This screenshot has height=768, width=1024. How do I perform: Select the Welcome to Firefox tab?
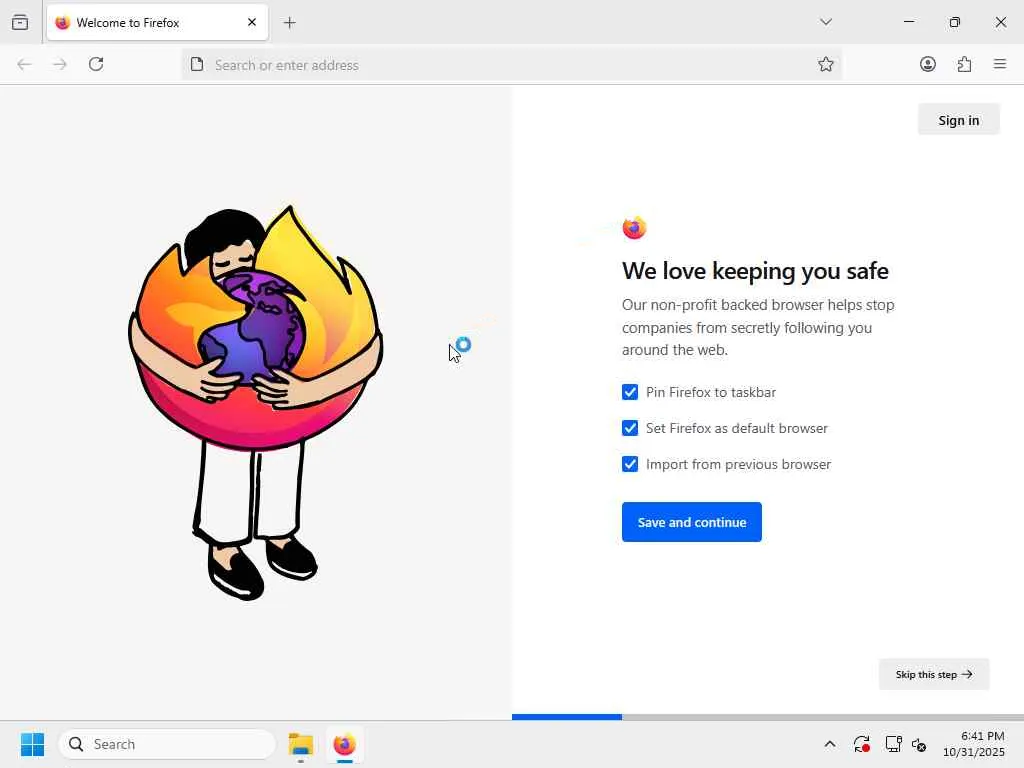[x=157, y=22]
